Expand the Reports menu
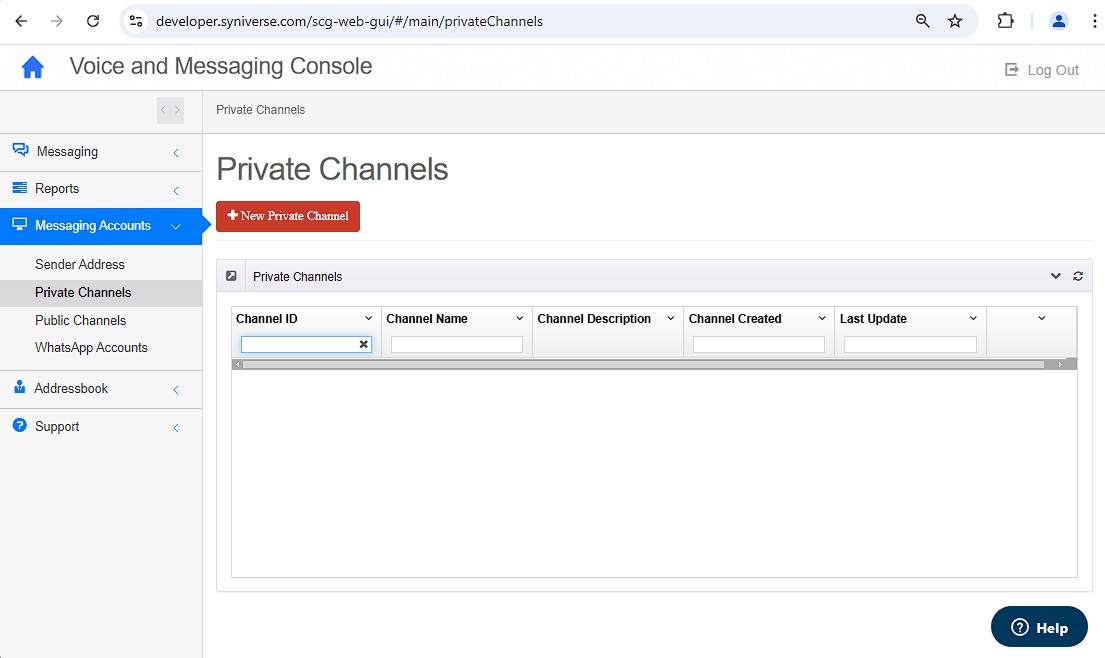This screenshot has width=1105, height=658. pyautogui.click(x=101, y=189)
